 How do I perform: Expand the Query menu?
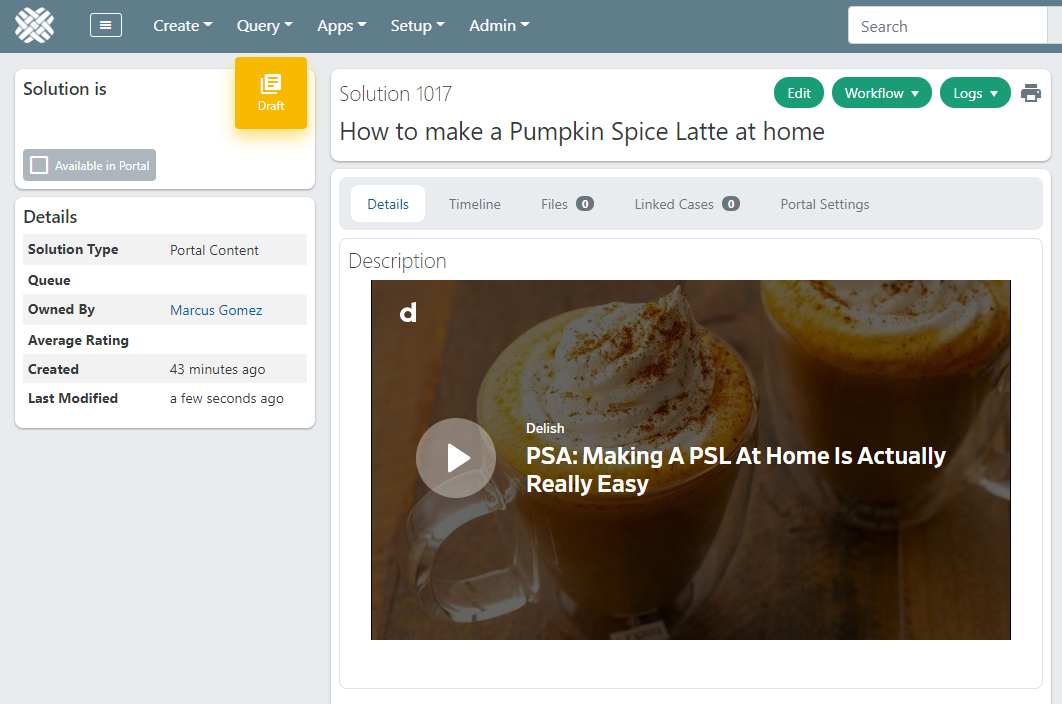click(x=264, y=26)
